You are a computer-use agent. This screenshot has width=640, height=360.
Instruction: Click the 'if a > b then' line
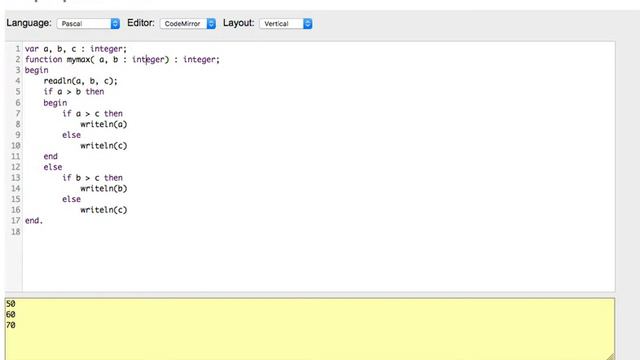click(x=74, y=92)
